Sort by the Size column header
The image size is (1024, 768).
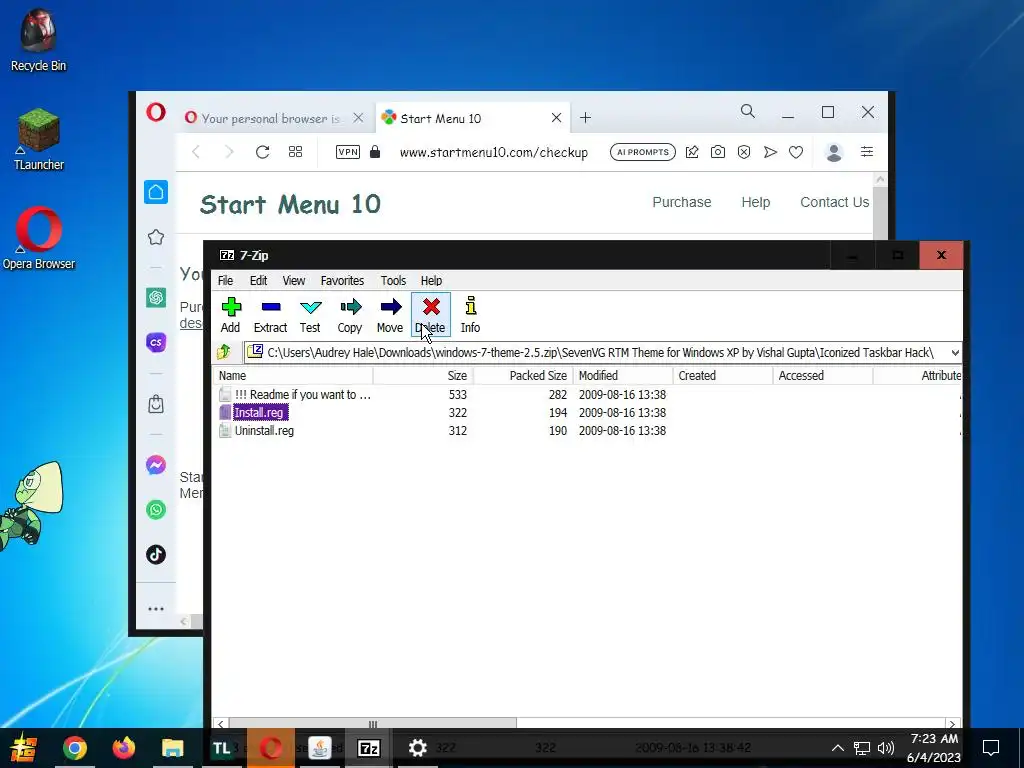(x=423, y=376)
